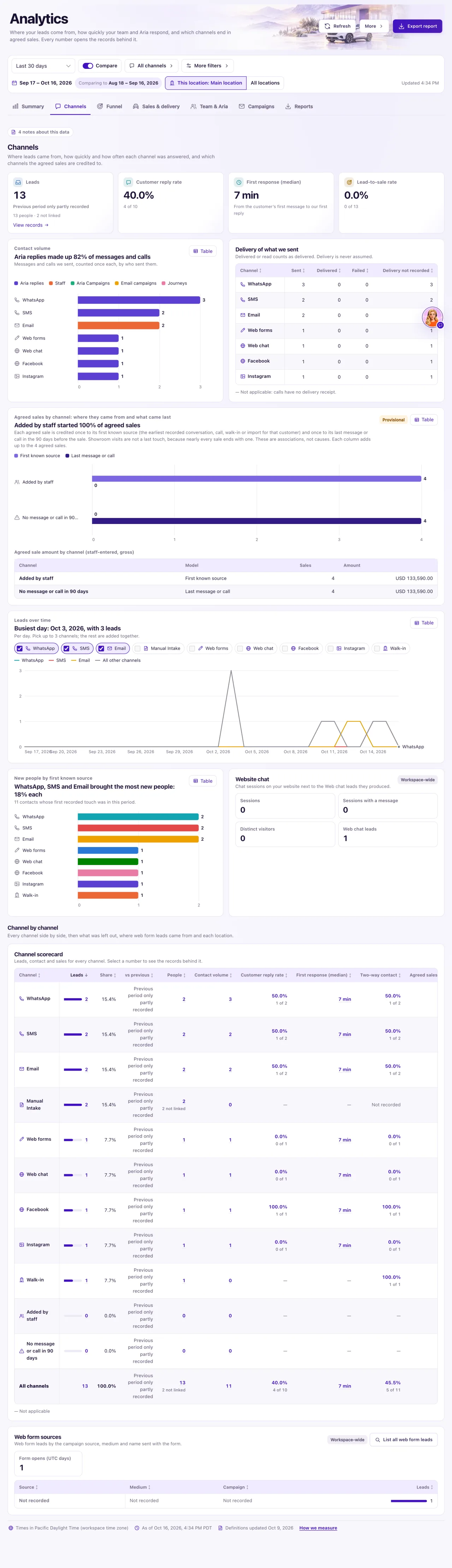
Task: Click the Last message or call legend swatch
Action: [67, 456]
